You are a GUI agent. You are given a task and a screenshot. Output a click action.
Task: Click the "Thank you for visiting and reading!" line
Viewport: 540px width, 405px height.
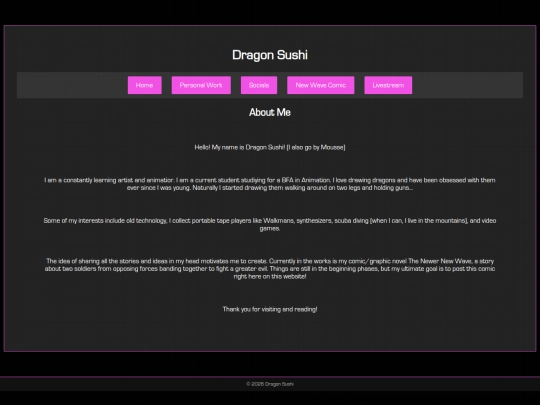pyautogui.click(x=270, y=309)
